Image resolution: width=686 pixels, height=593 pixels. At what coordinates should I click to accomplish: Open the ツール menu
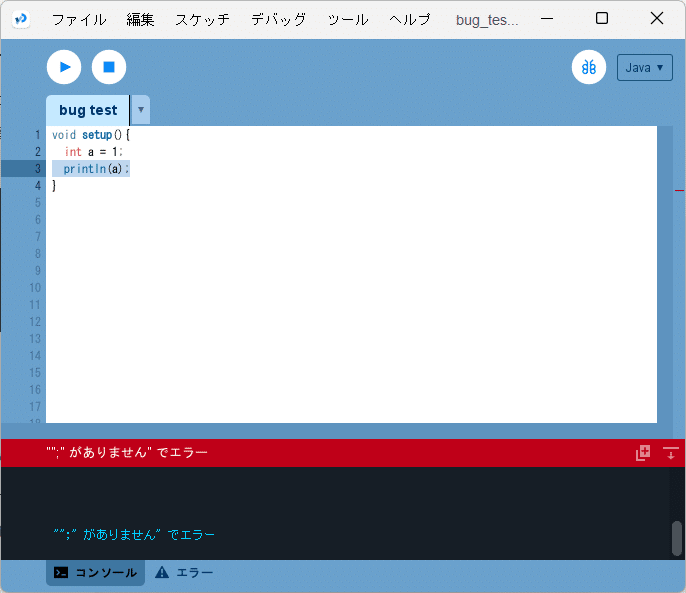pos(348,20)
